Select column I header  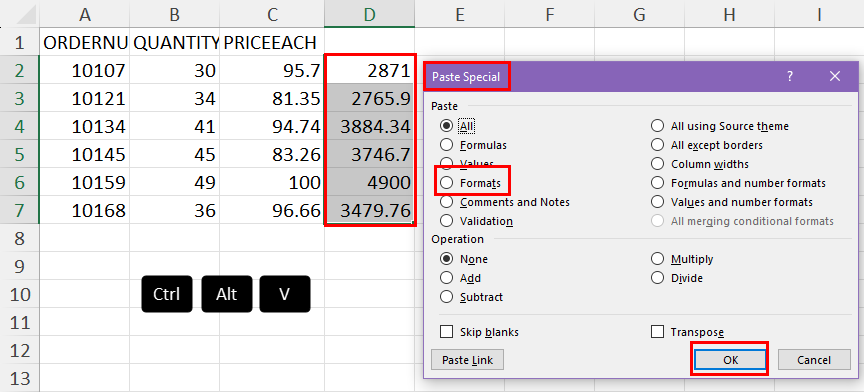tap(819, 14)
